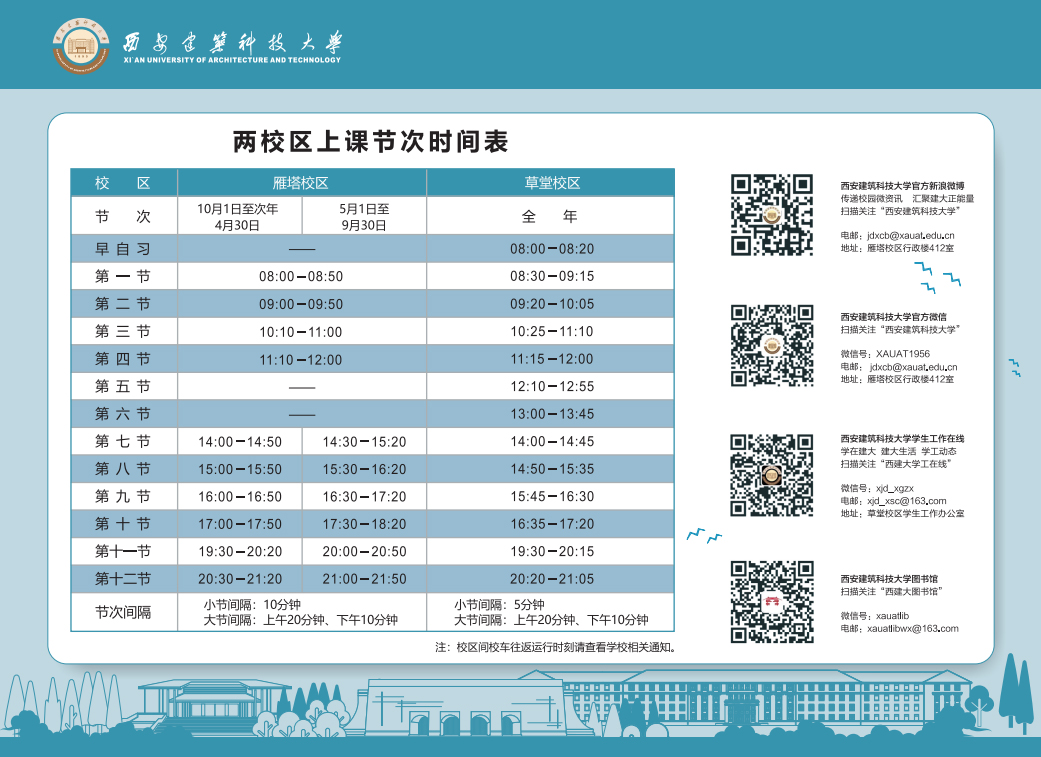Click the time "08:00–08:20"
The width and height of the screenshot is (1041, 757).
[552, 249]
